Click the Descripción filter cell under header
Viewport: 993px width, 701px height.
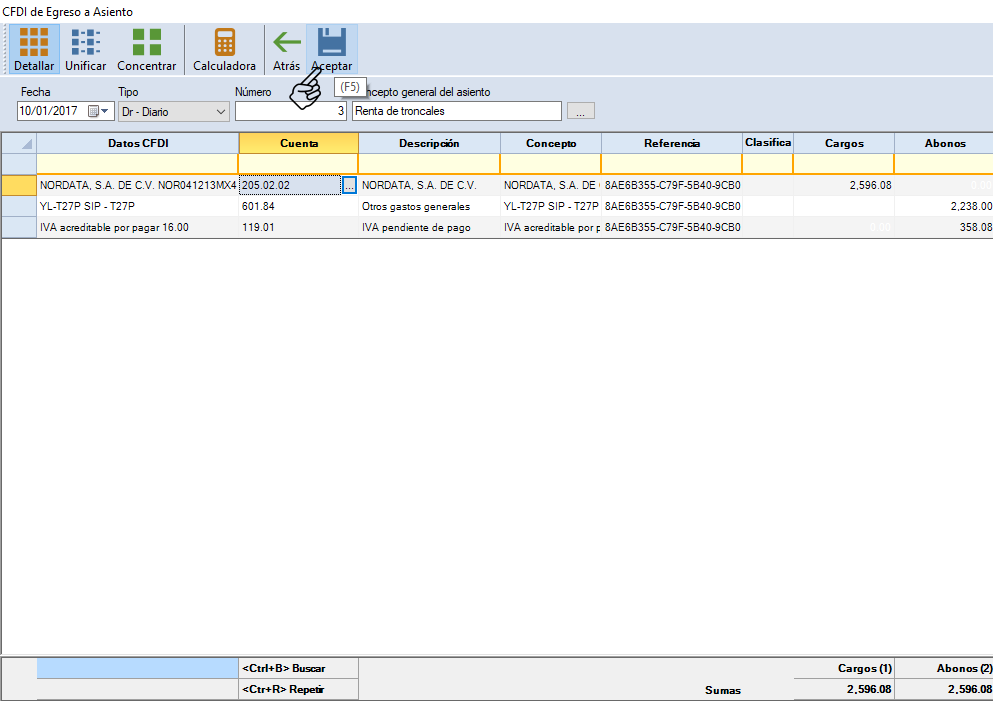pos(429,164)
